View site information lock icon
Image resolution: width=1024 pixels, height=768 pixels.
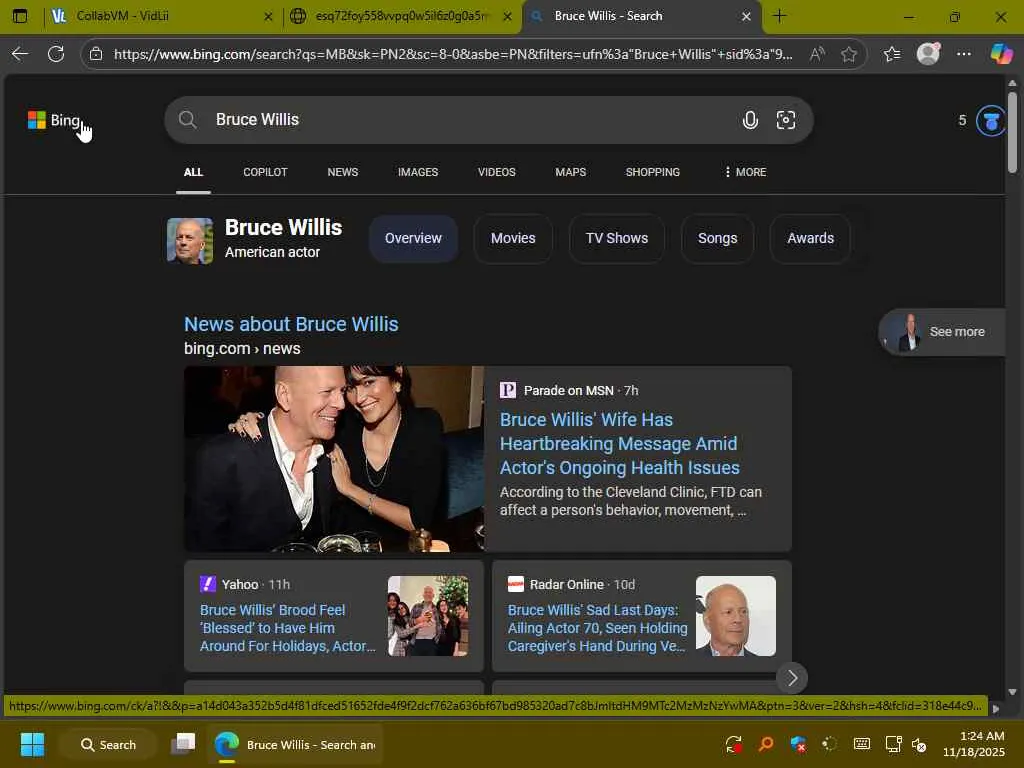[96, 54]
